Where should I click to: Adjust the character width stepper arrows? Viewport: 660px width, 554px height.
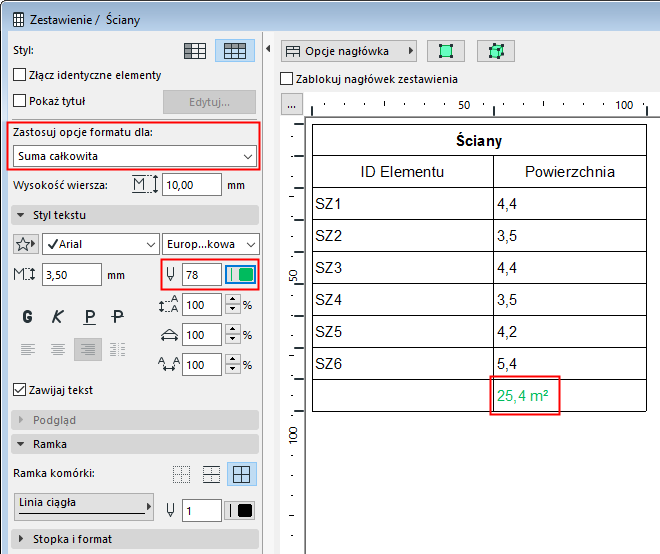[233, 334]
